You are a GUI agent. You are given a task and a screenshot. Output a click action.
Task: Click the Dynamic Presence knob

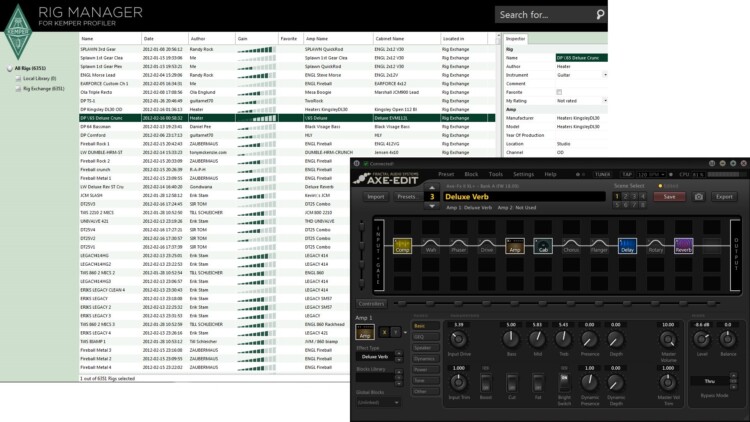click(x=589, y=382)
